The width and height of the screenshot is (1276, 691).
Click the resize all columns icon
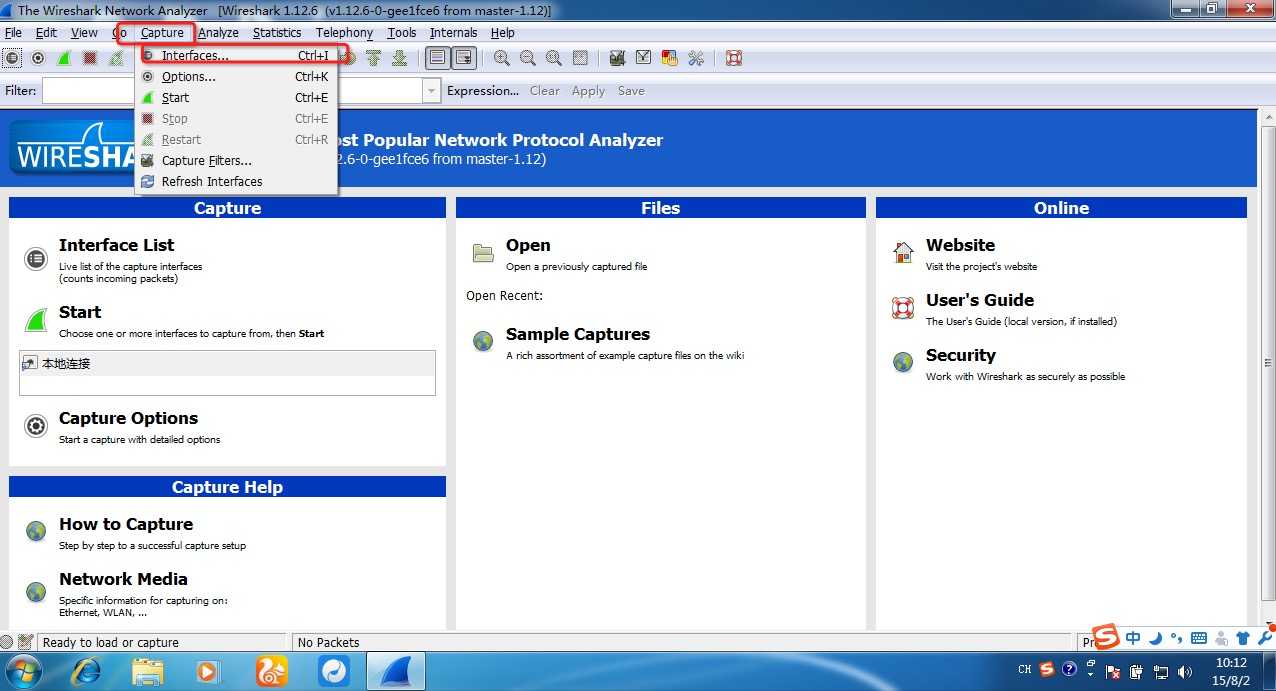579,58
